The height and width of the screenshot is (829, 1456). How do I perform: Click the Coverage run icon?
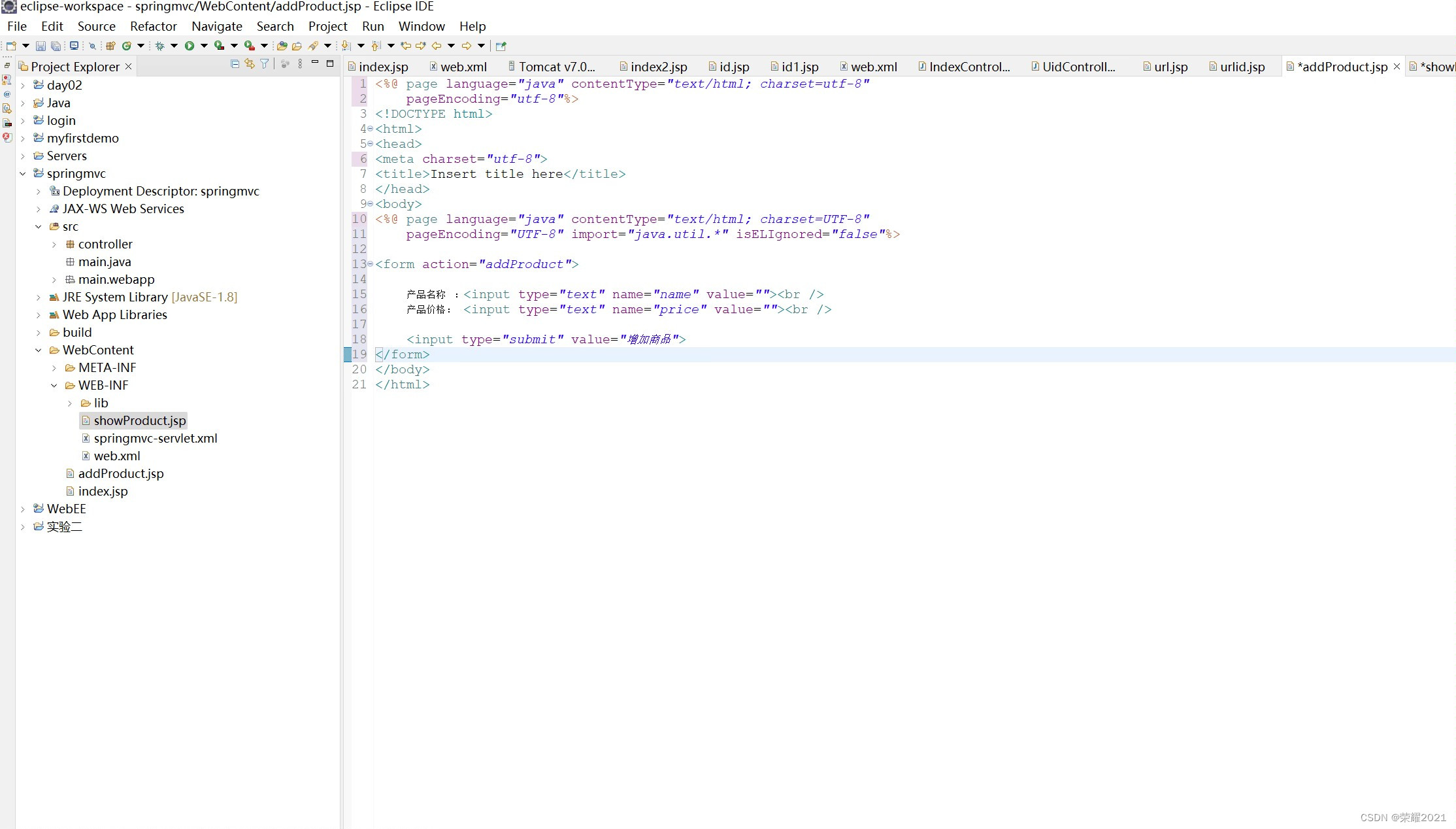click(220, 46)
